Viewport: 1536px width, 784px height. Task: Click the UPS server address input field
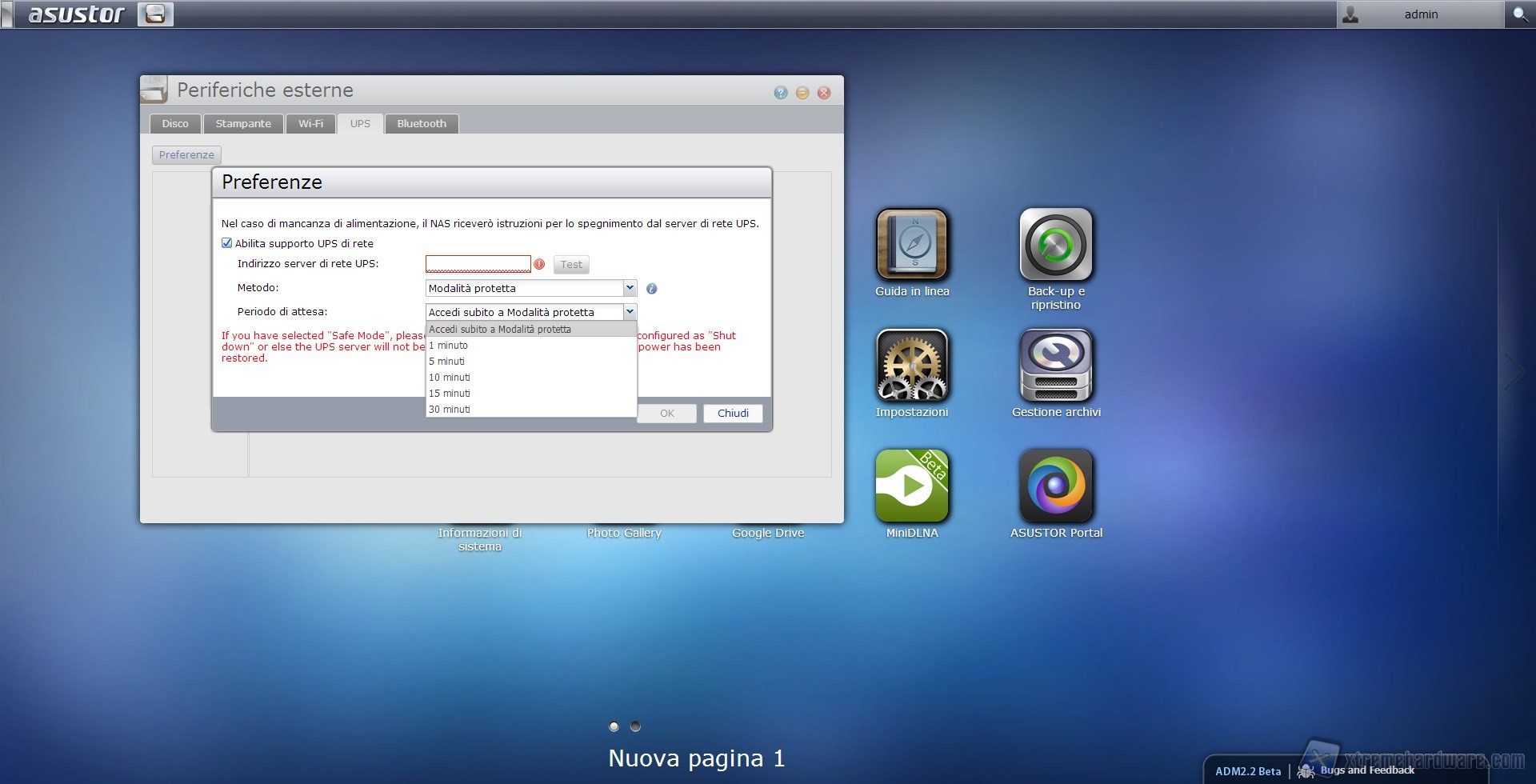coord(478,264)
